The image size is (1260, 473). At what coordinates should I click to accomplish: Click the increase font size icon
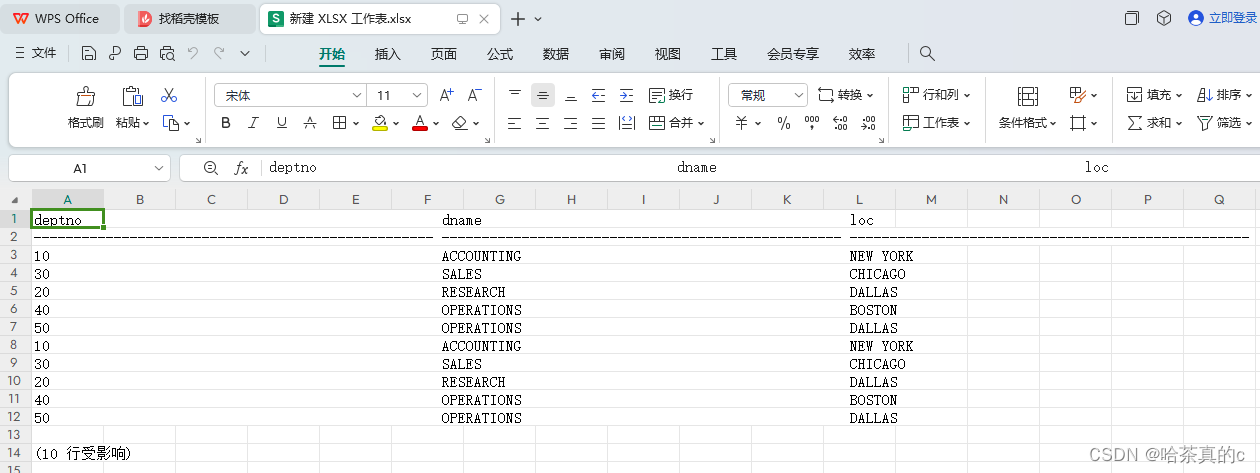point(447,95)
